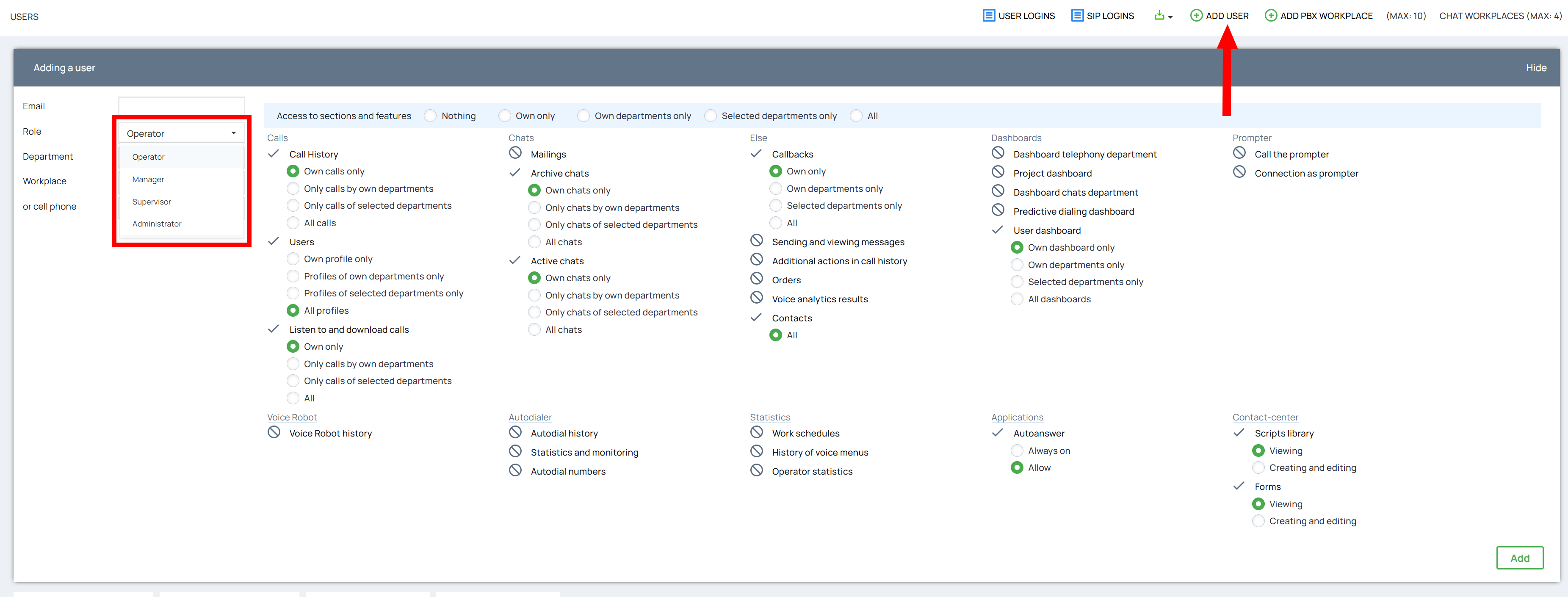Click the checkmark icon beside Call History
This screenshot has height=597, width=1568.
tap(274, 153)
